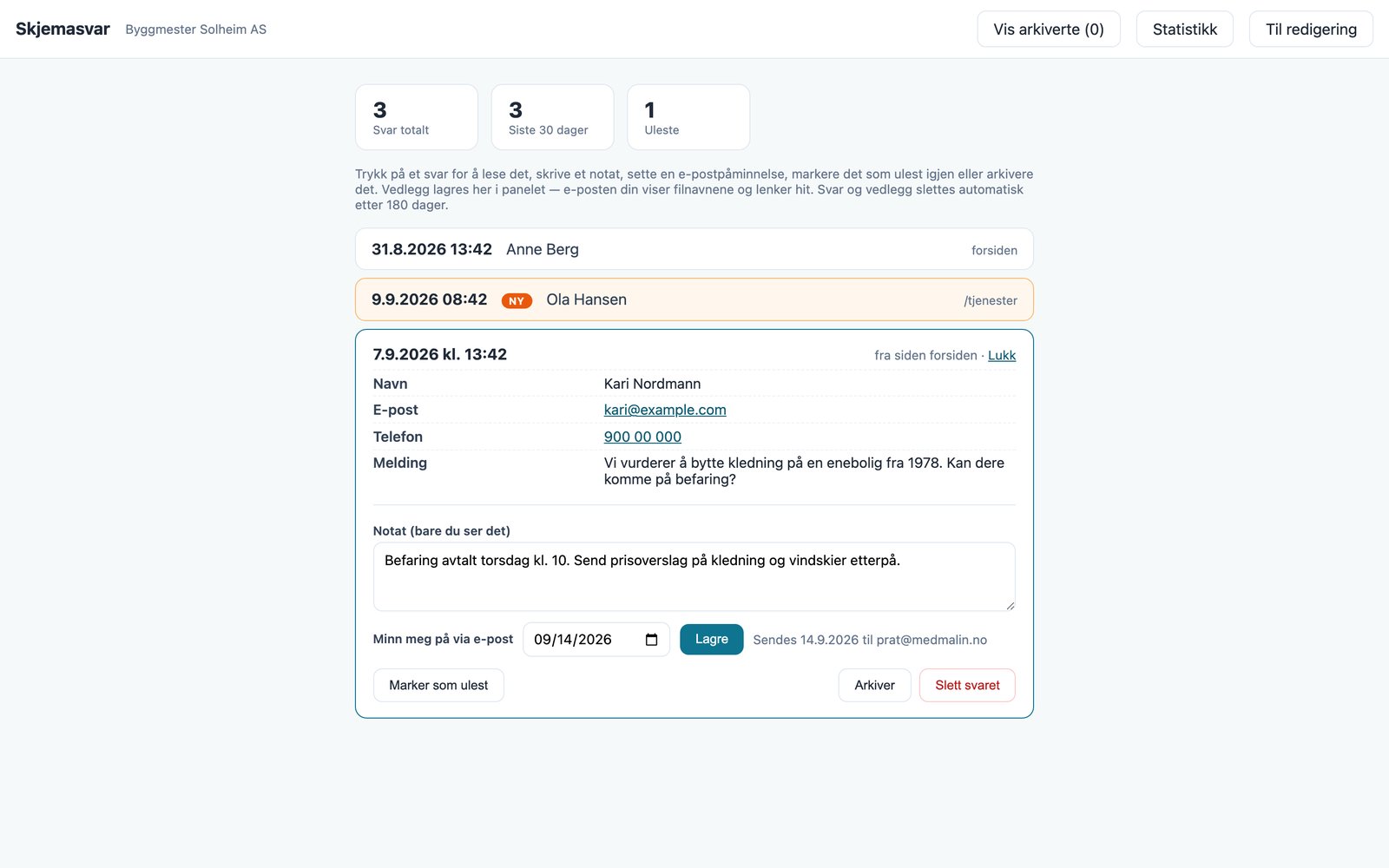The width and height of the screenshot is (1389, 868).
Task: Go to editing via Til redigering
Action: pos(1311,30)
